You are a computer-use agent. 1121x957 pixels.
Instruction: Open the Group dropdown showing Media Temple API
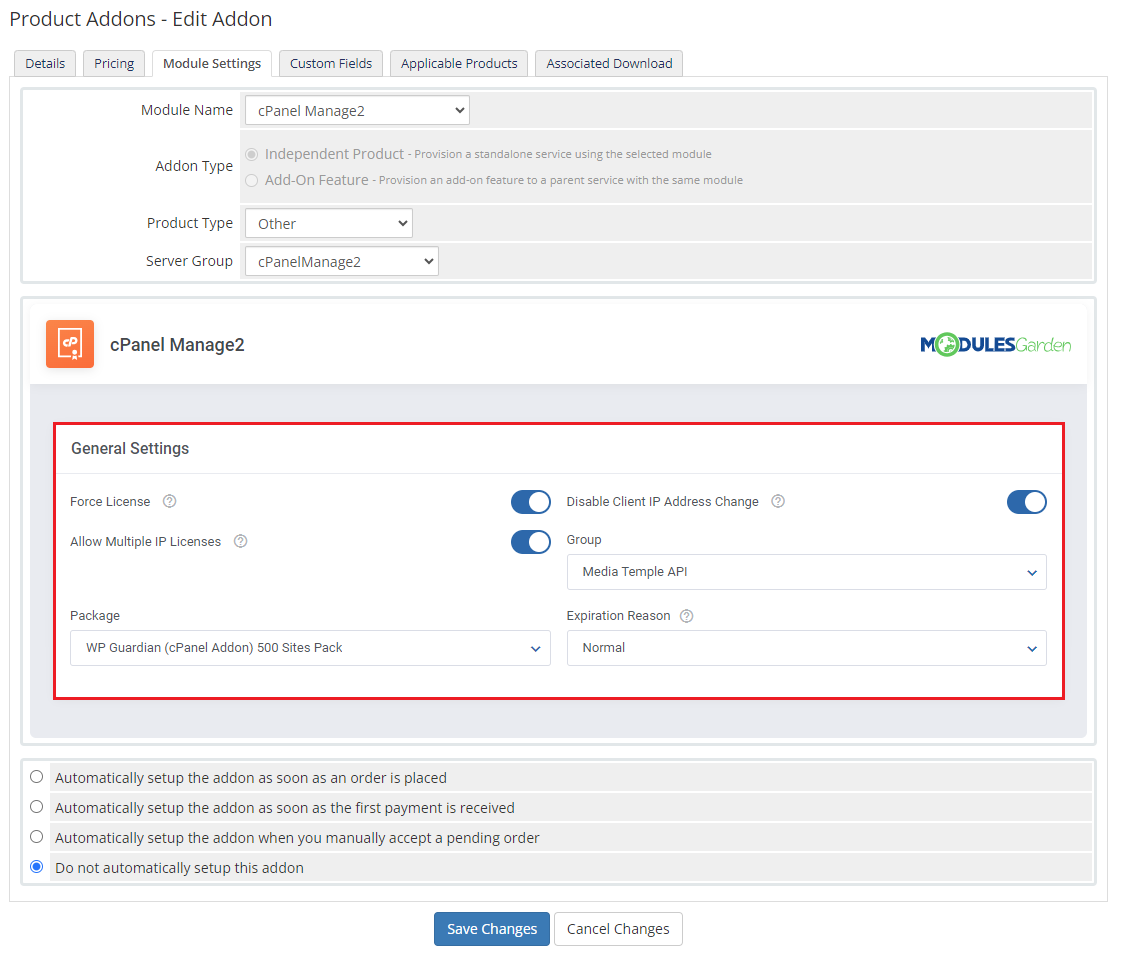click(x=806, y=572)
